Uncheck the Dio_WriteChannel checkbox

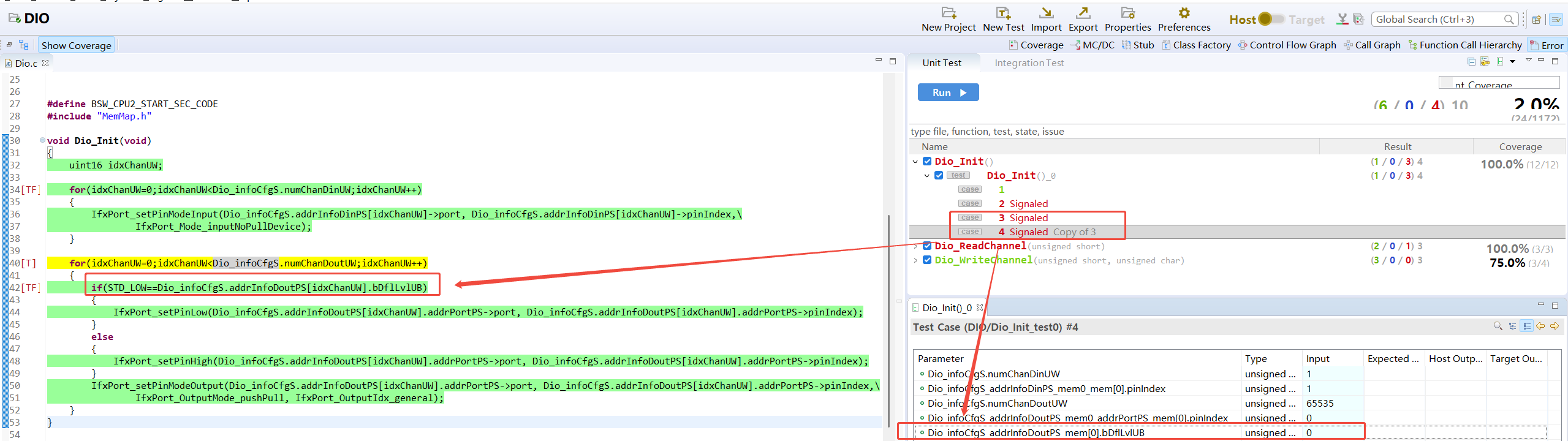point(927,260)
